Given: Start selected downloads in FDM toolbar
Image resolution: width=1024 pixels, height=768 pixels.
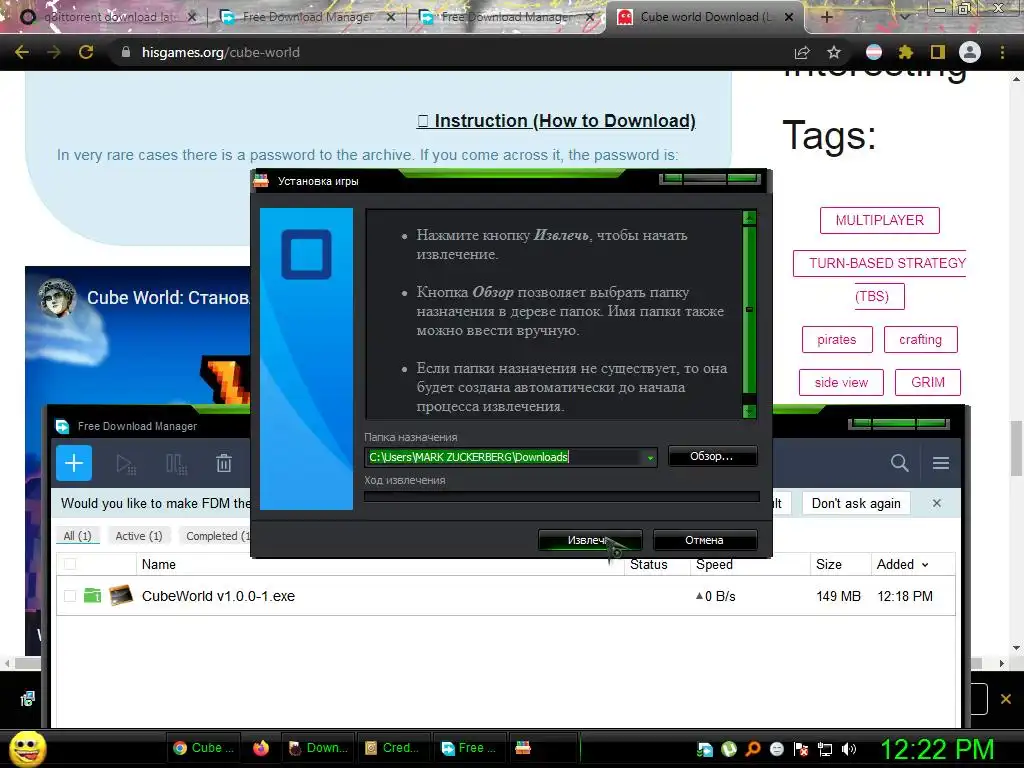Looking at the screenshot, I should (125, 464).
